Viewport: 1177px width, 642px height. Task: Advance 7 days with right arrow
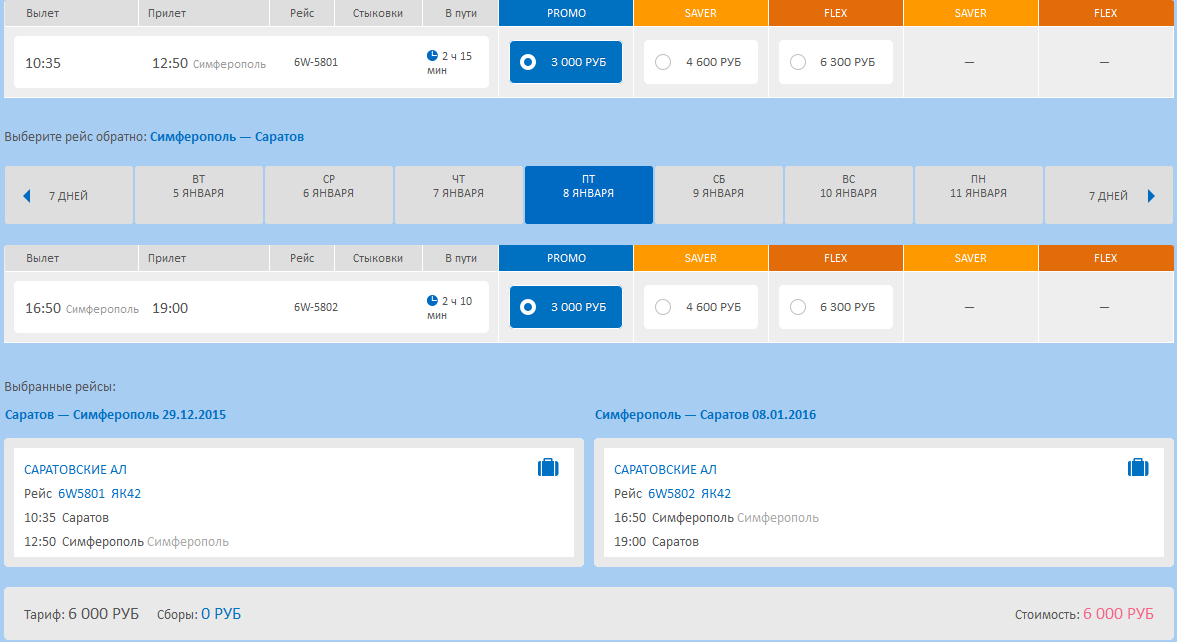point(1151,196)
